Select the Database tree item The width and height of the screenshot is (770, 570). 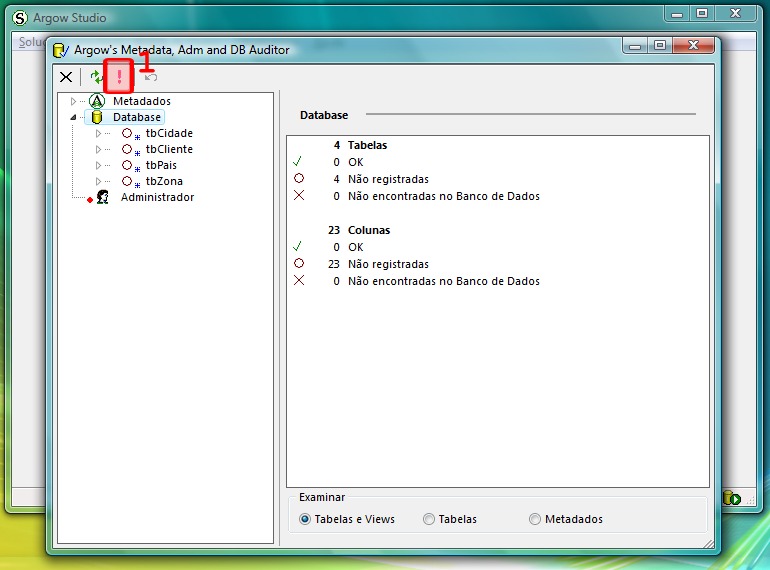tap(137, 117)
